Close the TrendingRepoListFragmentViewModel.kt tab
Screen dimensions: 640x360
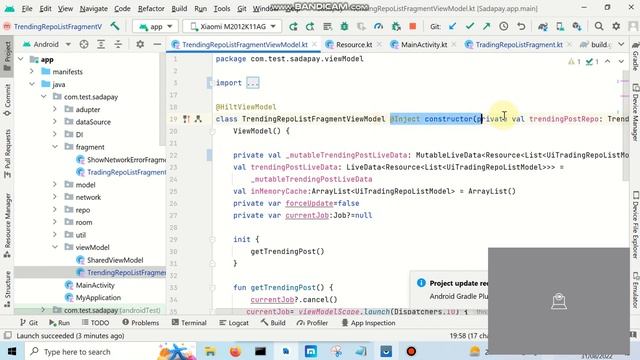point(314,44)
